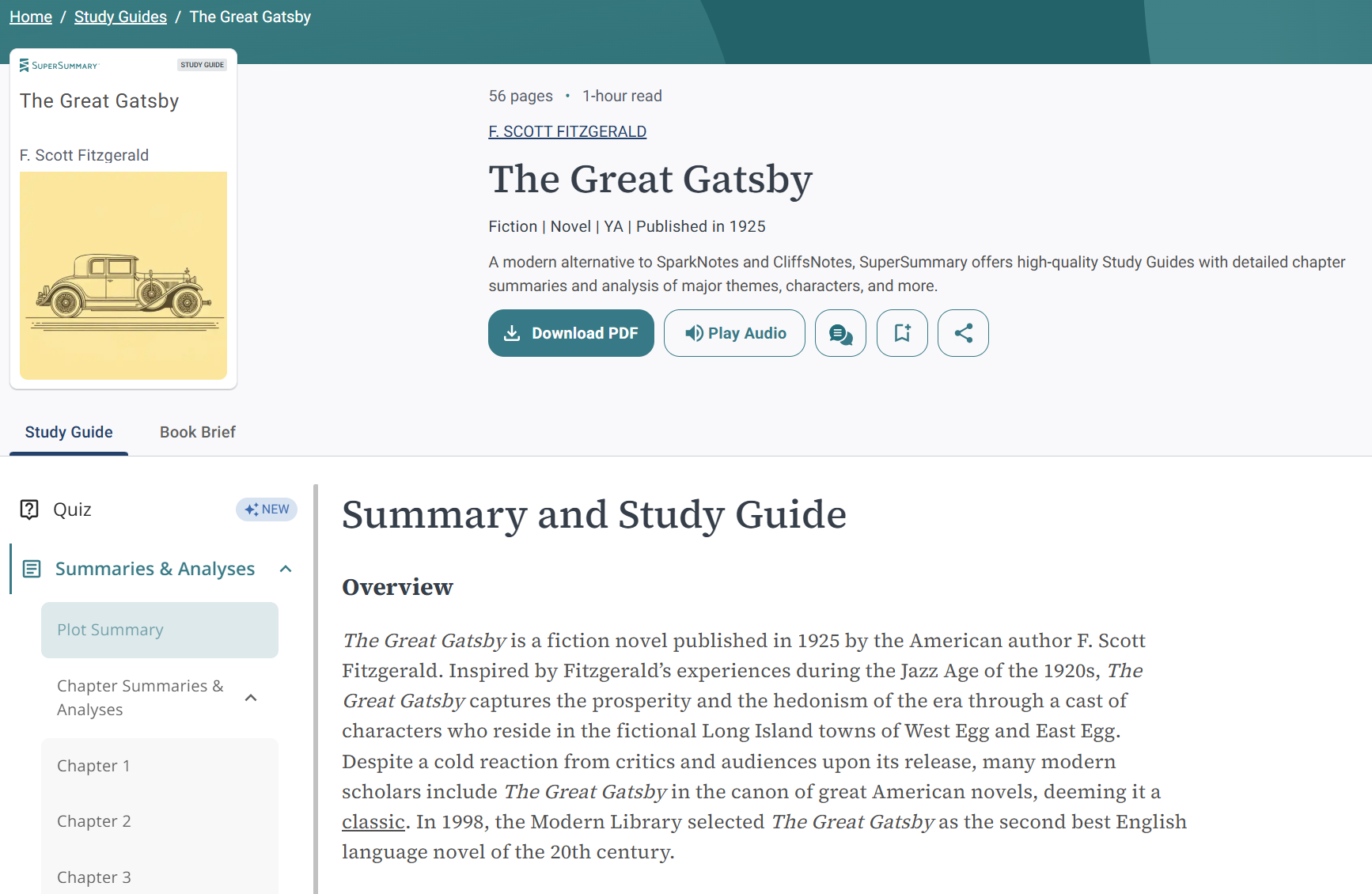Click the 'Overview' heading
The image size is (1372, 894).
pyautogui.click(x=397, y=587)
